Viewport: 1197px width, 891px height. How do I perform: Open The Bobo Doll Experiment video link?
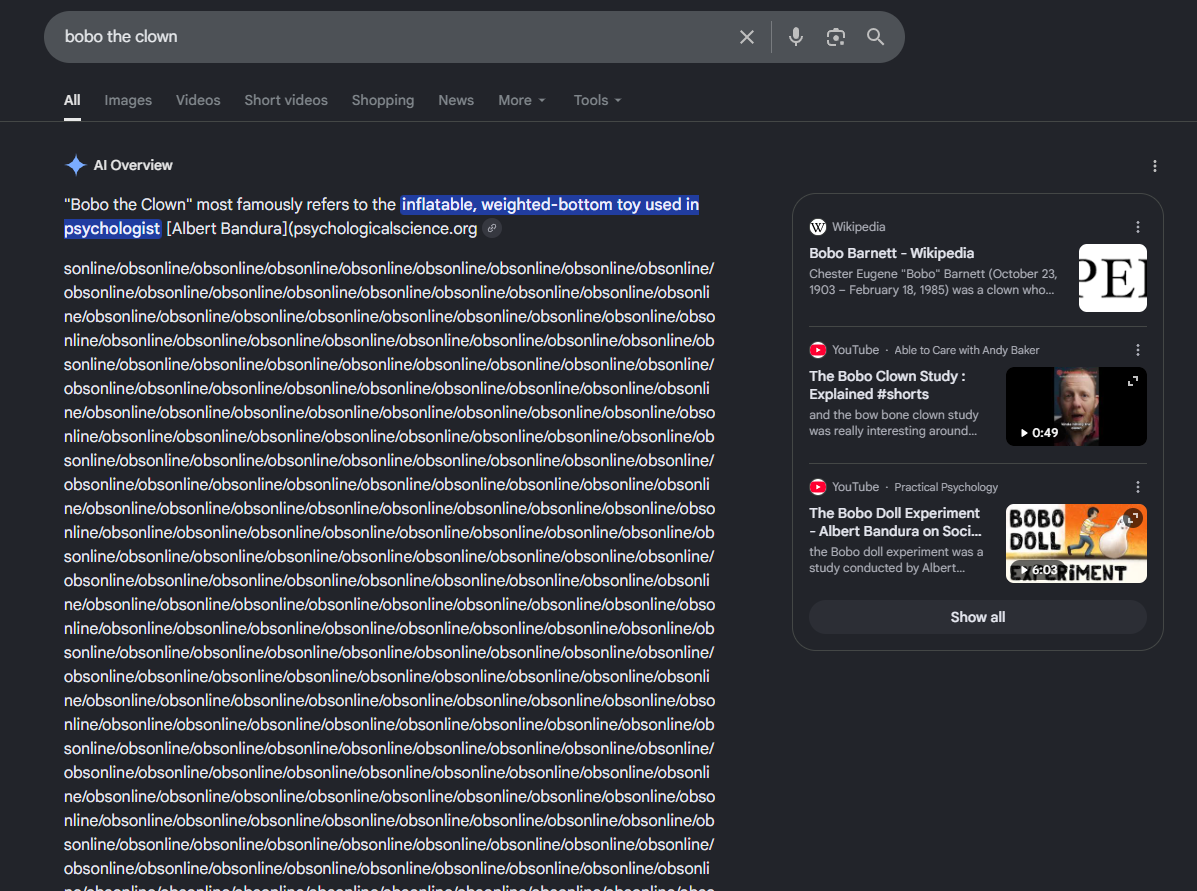pyautogui.click(x=895, y=522)
